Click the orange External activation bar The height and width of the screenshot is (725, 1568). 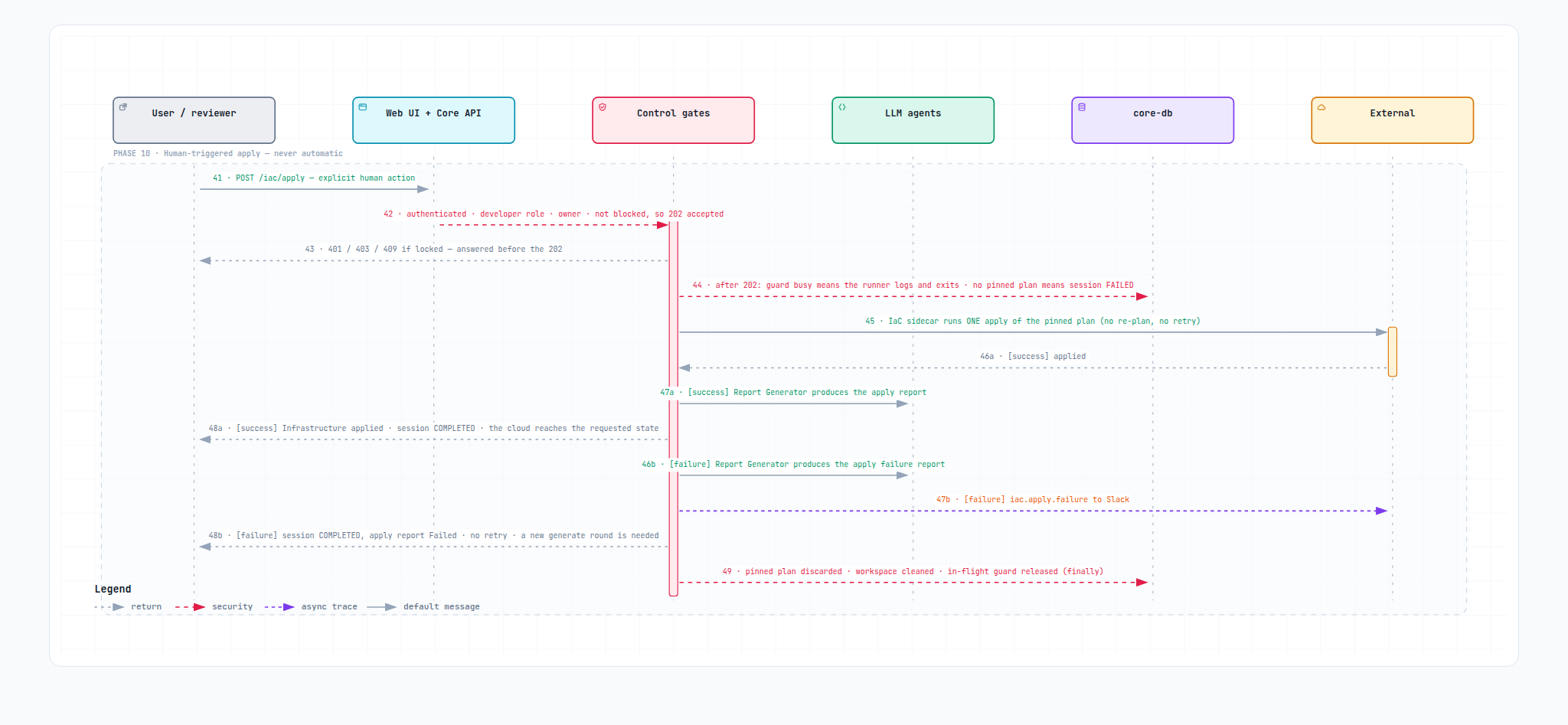coord(1393,351)
